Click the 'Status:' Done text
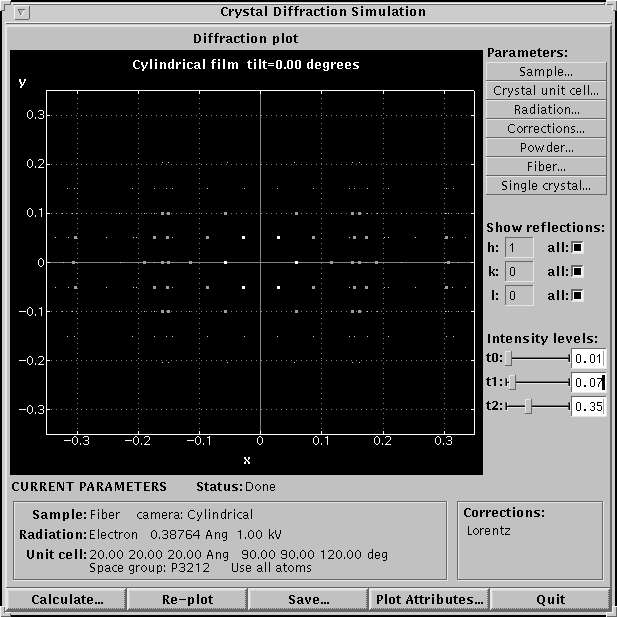 (236, 487)
